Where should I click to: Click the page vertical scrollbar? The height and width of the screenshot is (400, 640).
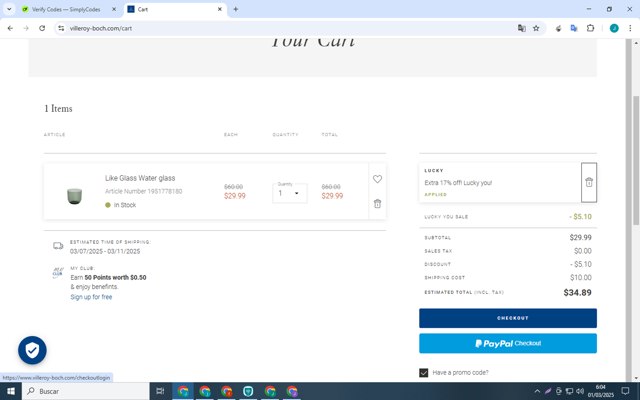click(x=636, y=160)
